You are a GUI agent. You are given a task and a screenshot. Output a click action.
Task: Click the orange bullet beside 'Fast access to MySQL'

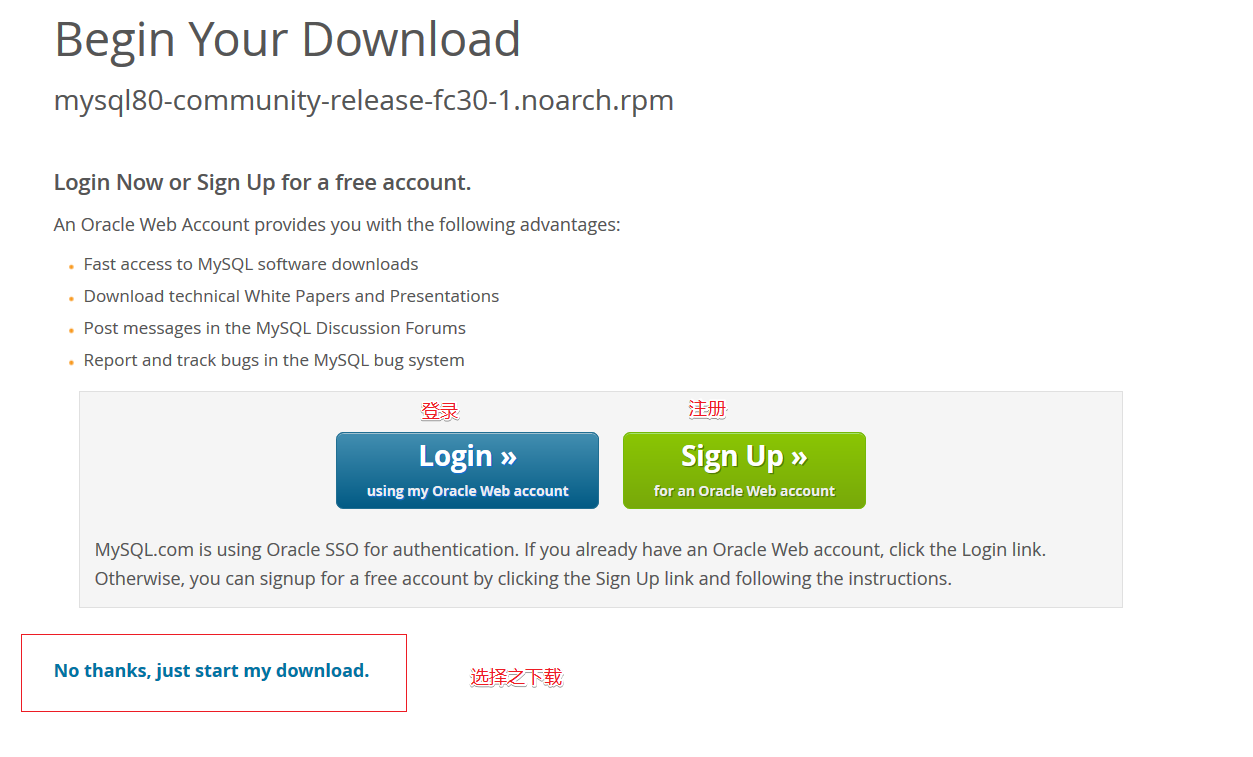point(71,267)
